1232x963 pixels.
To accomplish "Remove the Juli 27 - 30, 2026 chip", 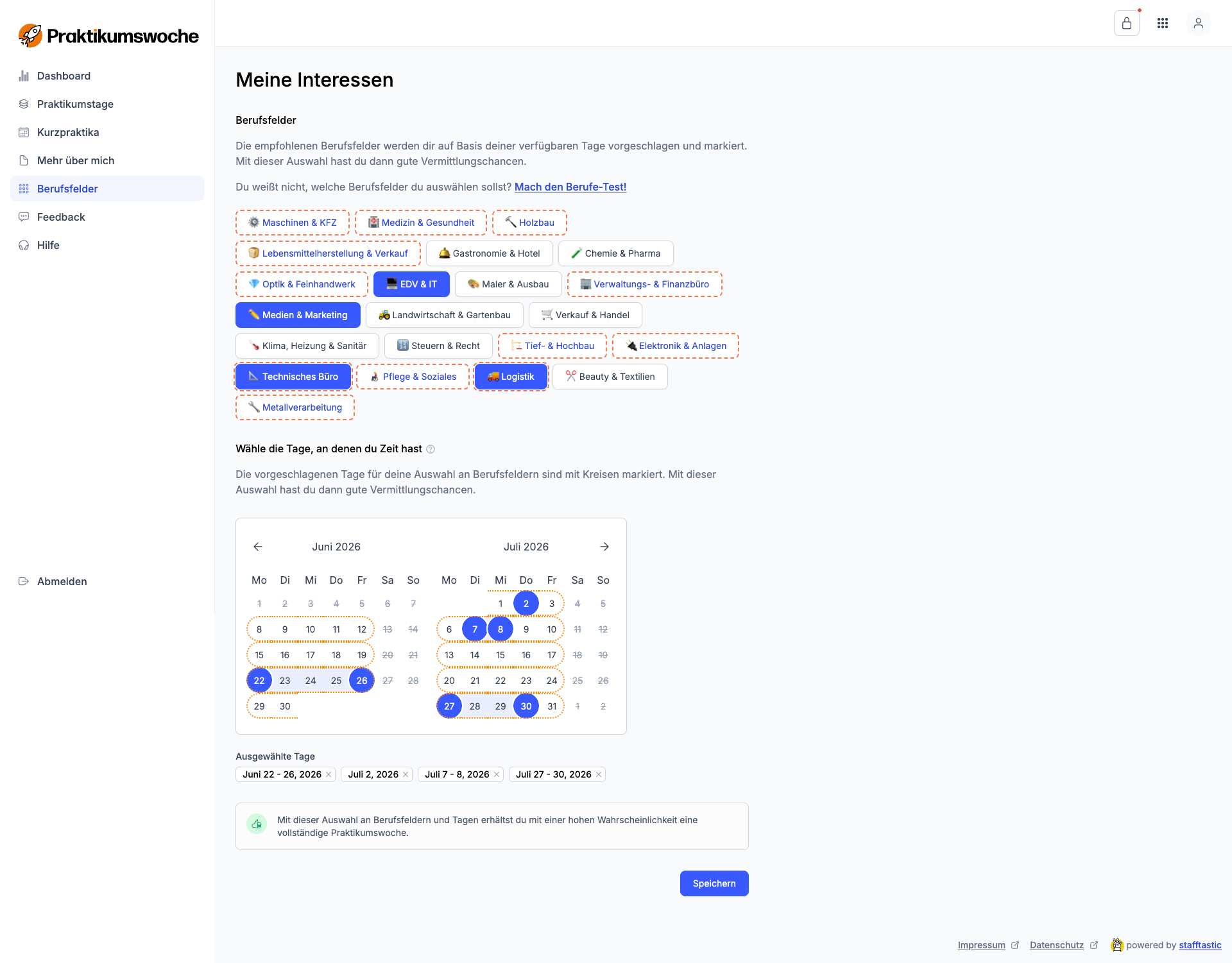I will (599, 774).
